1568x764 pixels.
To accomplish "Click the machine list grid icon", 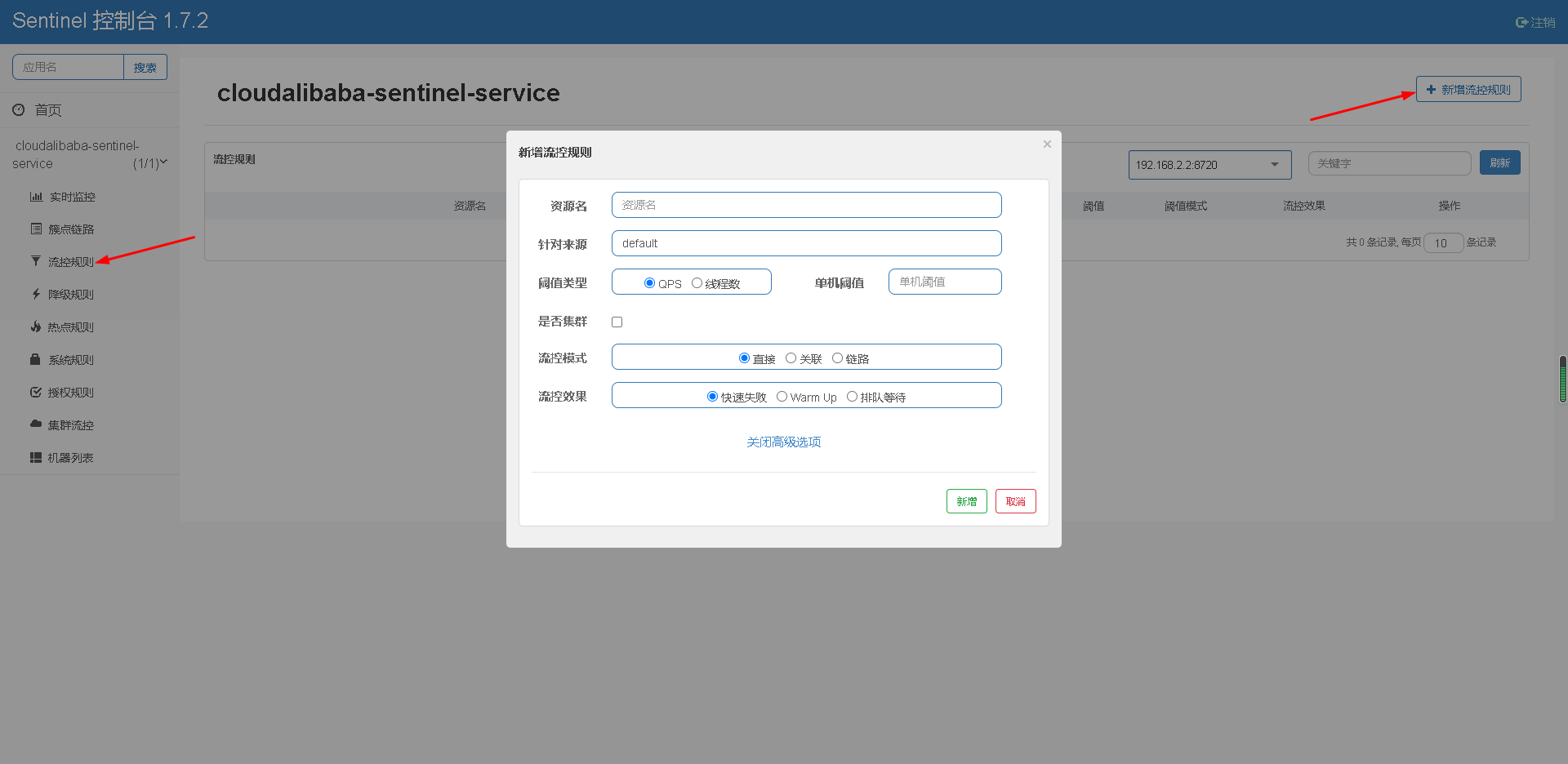I will click(x=36, y=458).
